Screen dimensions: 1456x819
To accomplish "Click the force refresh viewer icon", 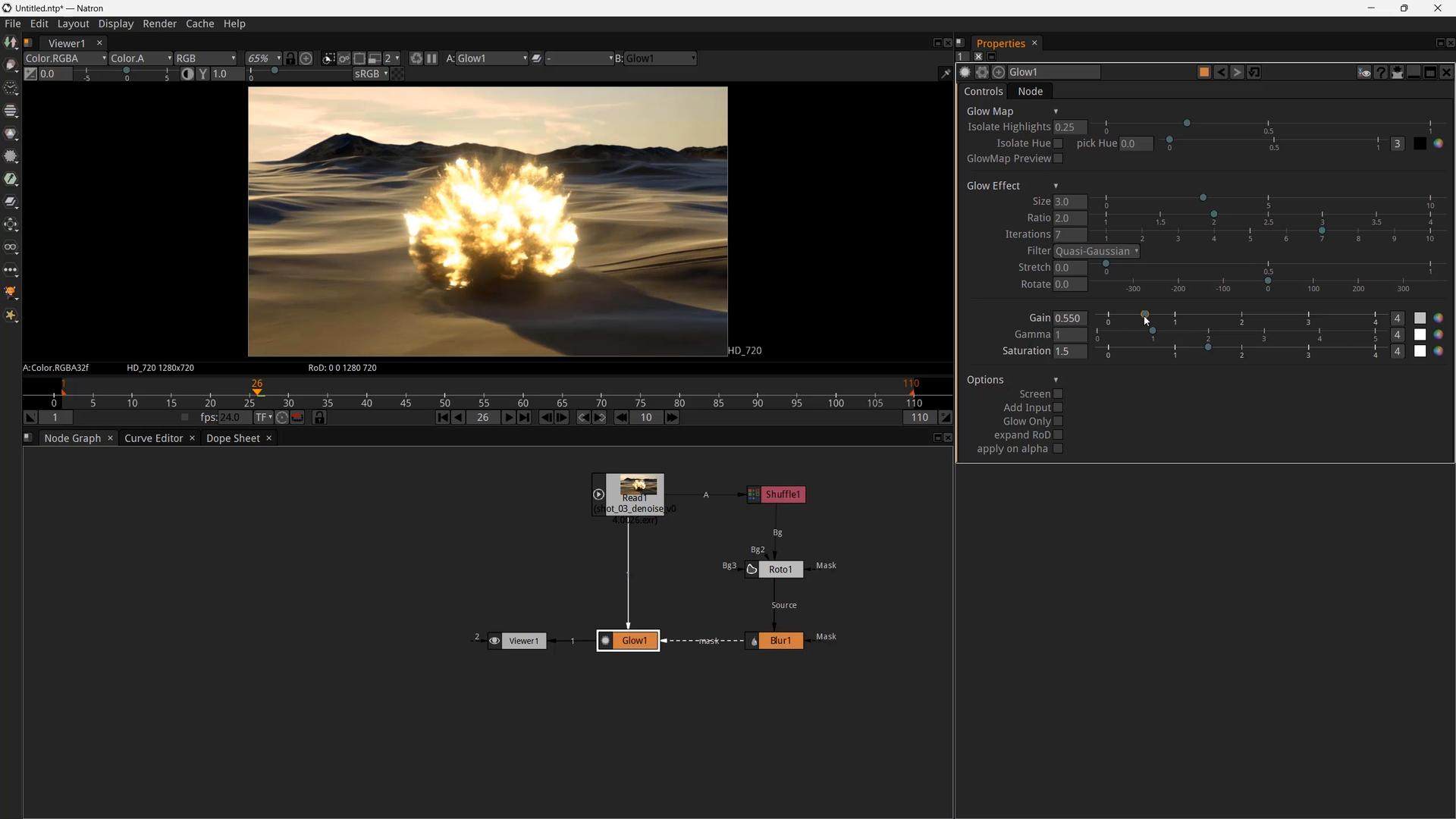I will pyautogui.click(x=416, y=58).
